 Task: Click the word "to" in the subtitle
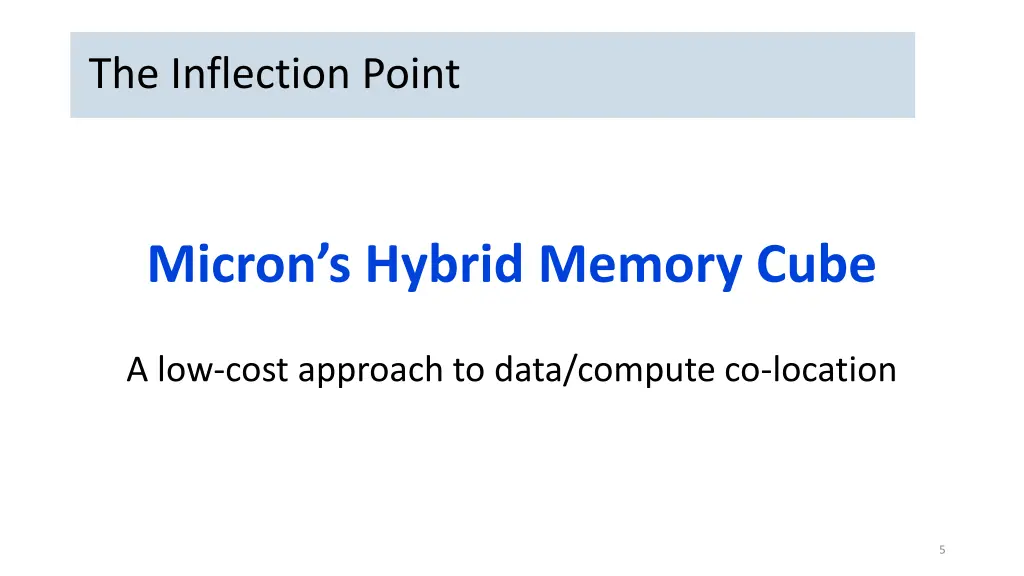click(468, 370)
